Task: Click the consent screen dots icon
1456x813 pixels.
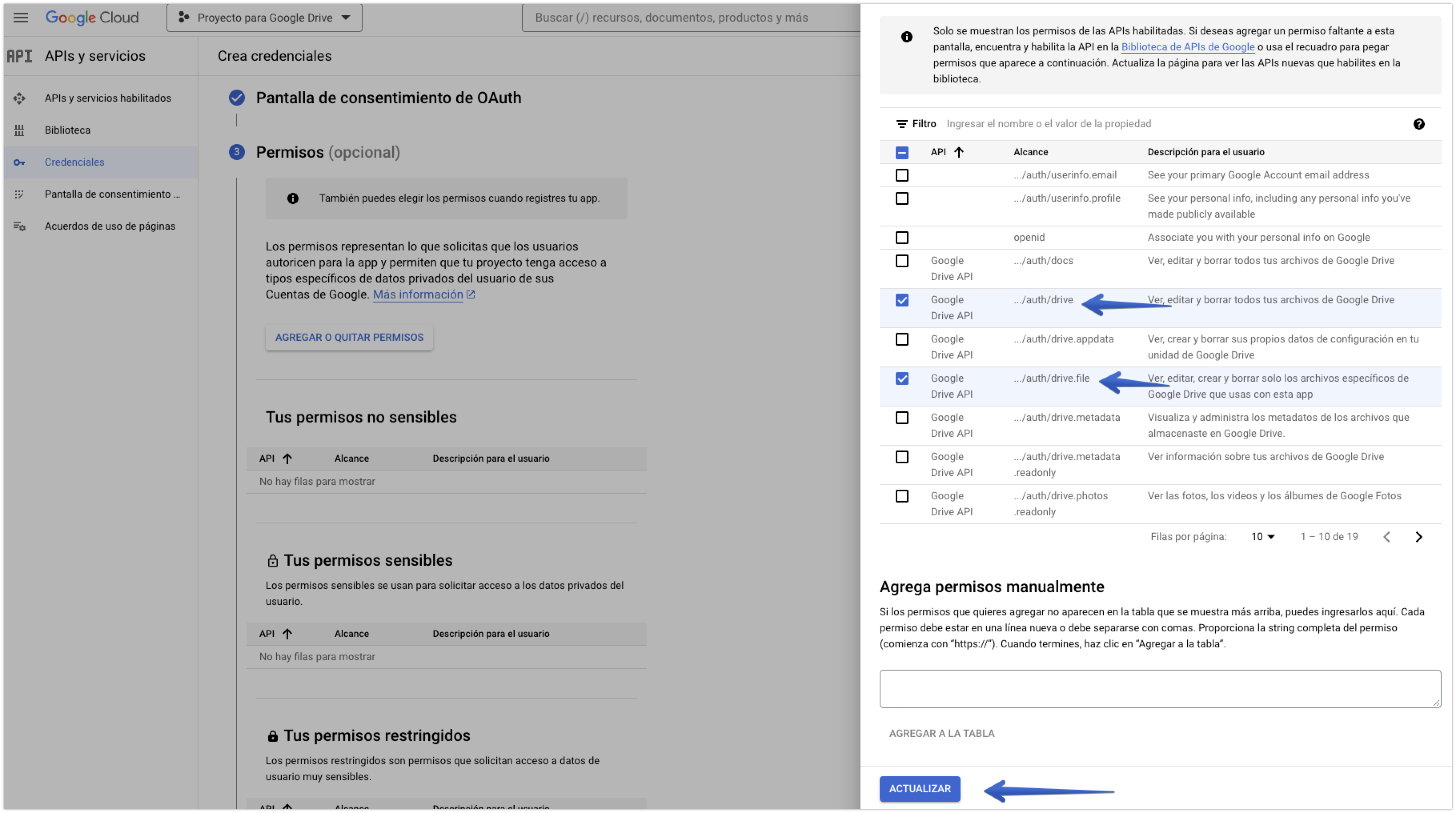Action: pyautogui.click(x=19, y=194)
